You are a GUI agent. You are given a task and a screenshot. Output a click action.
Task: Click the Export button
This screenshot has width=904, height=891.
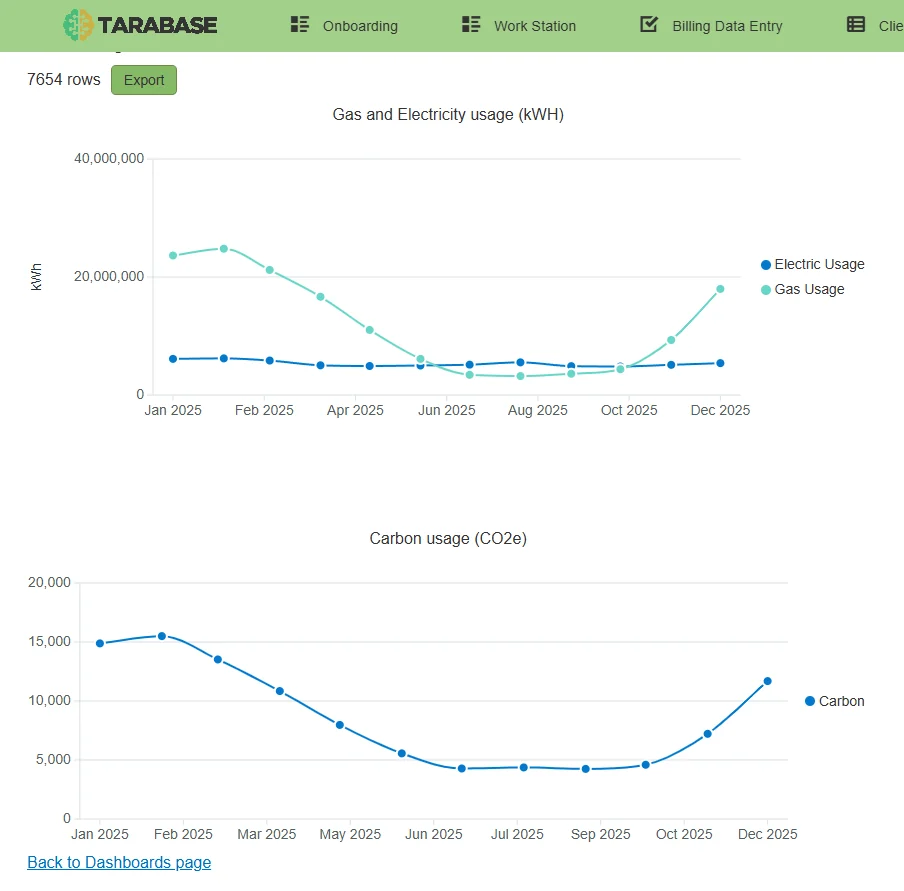tap(144, 80)
